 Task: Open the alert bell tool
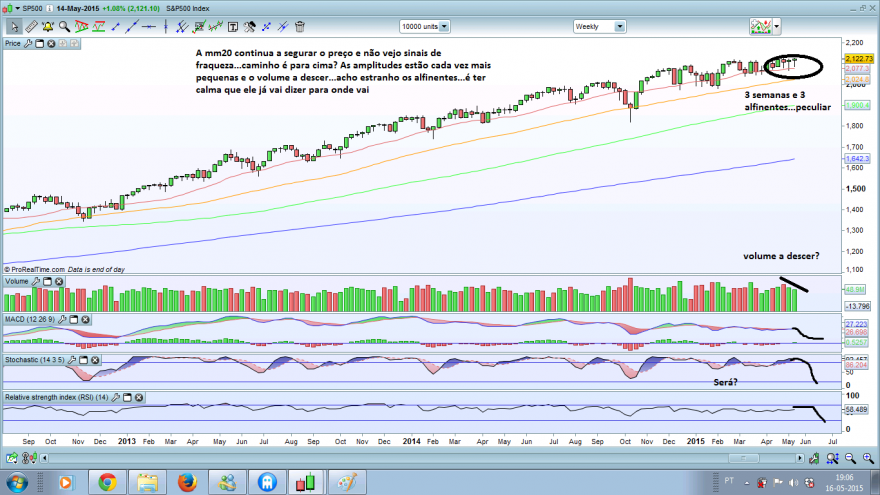48,26
